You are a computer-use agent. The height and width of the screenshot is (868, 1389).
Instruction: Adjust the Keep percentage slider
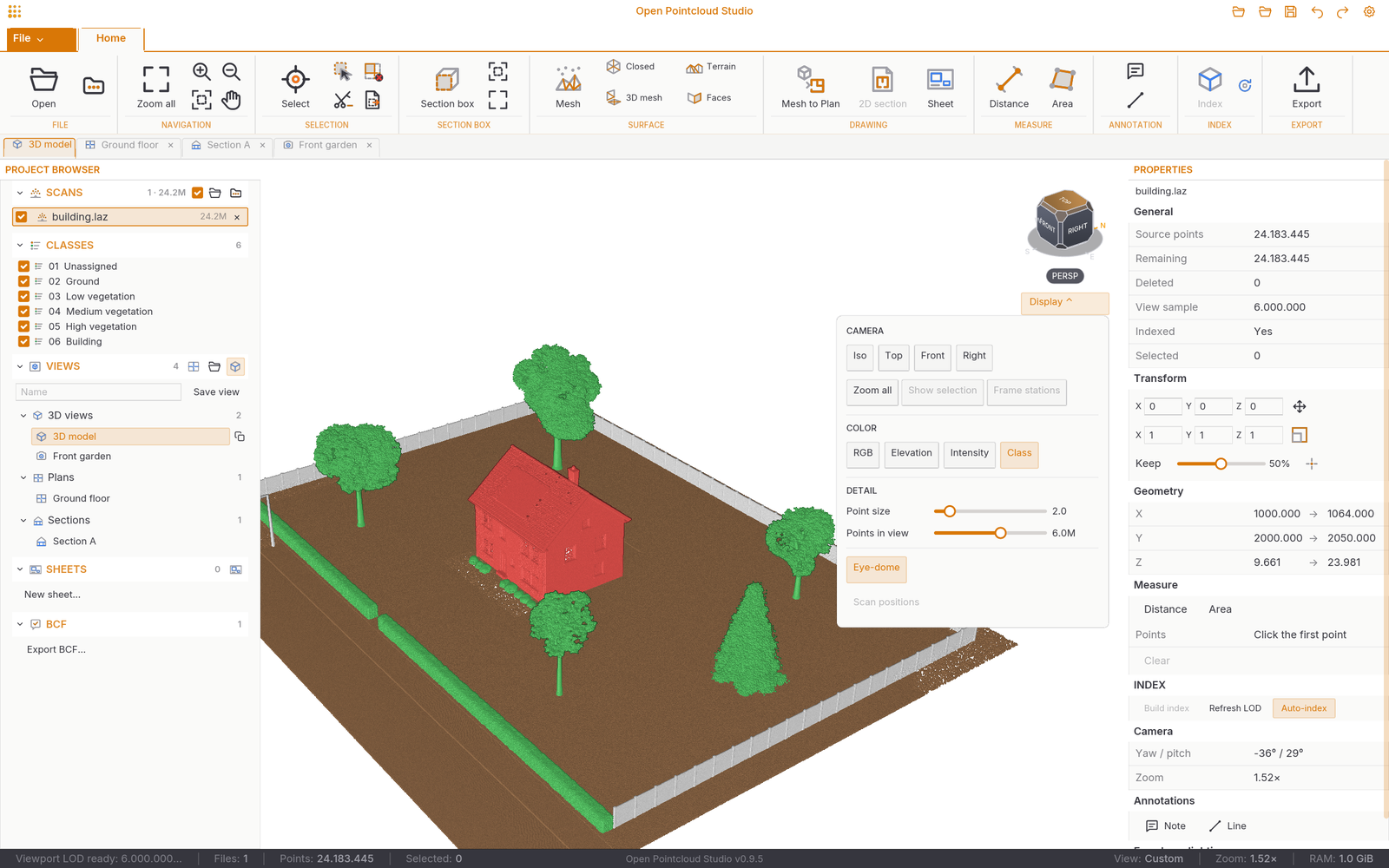(1221, 464)
